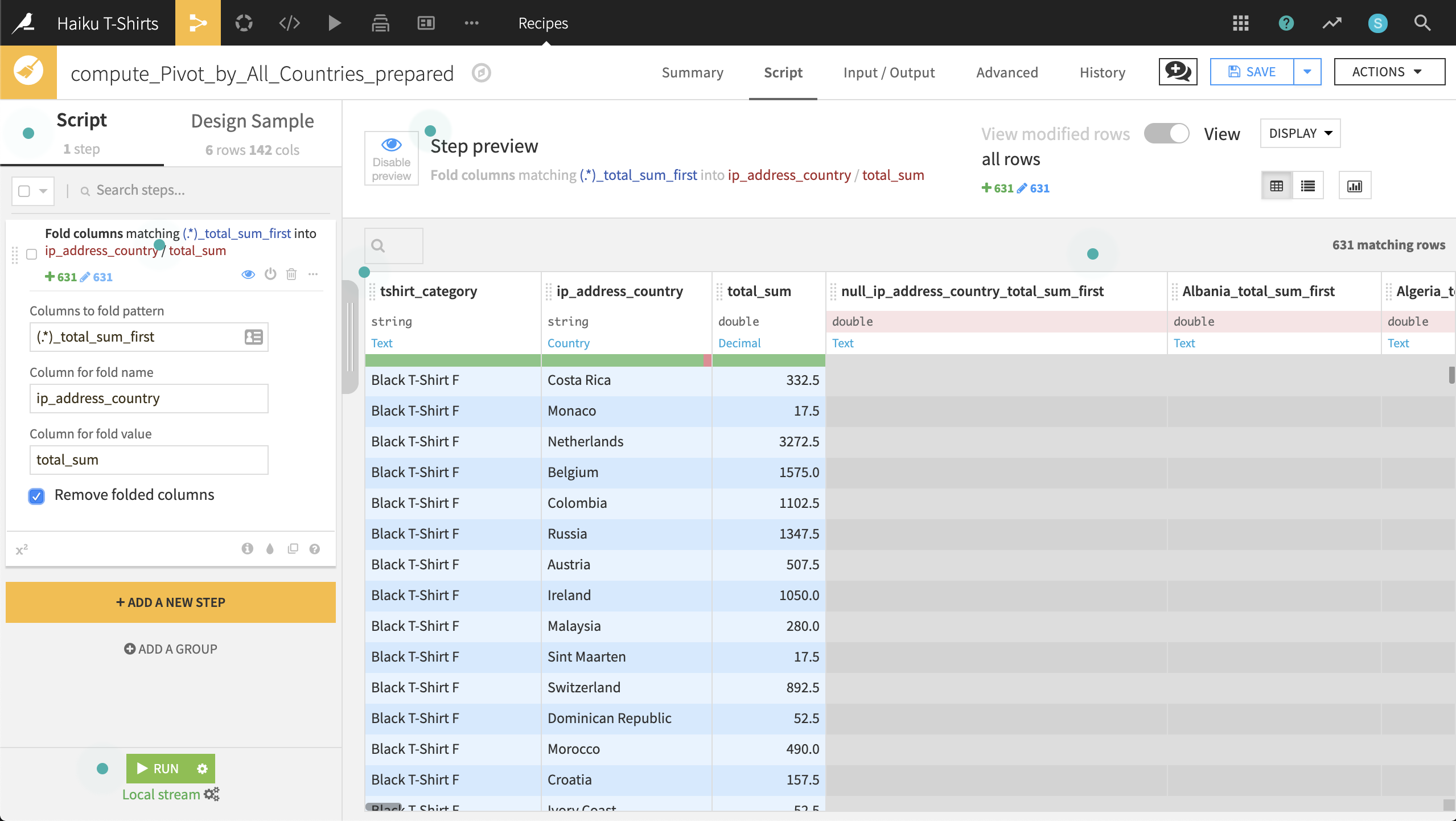The height and width of the screenshot is (821, 1456).
Task: Click the step help question icon
Action: (x=315, y=549)
